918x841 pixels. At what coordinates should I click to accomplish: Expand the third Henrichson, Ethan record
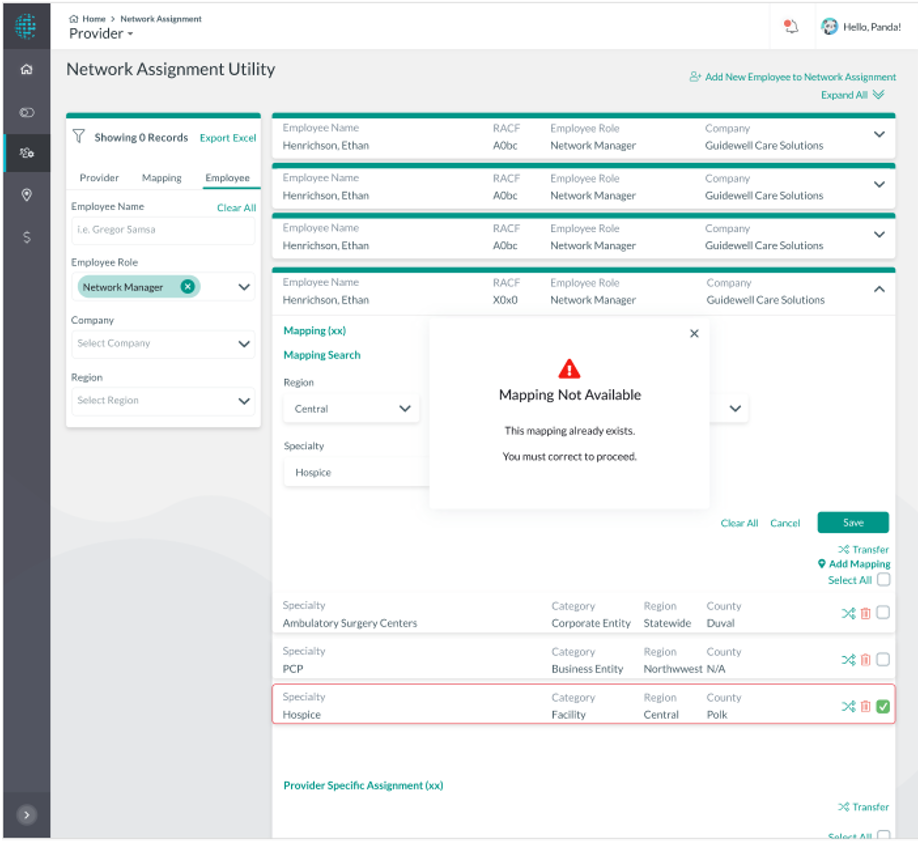pyautogui.click(x=879, y=235)
